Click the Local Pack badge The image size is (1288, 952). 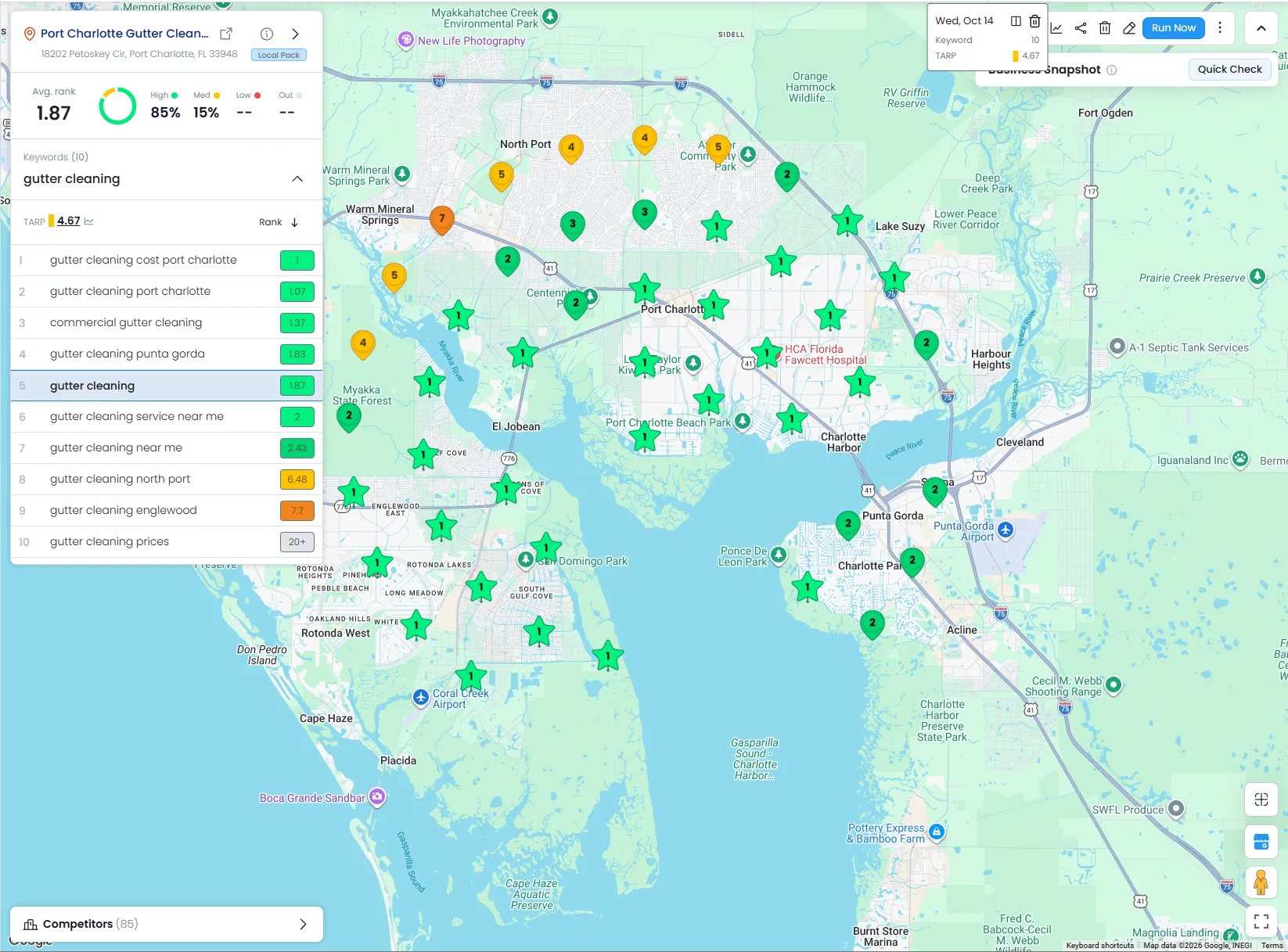[279, 55]
